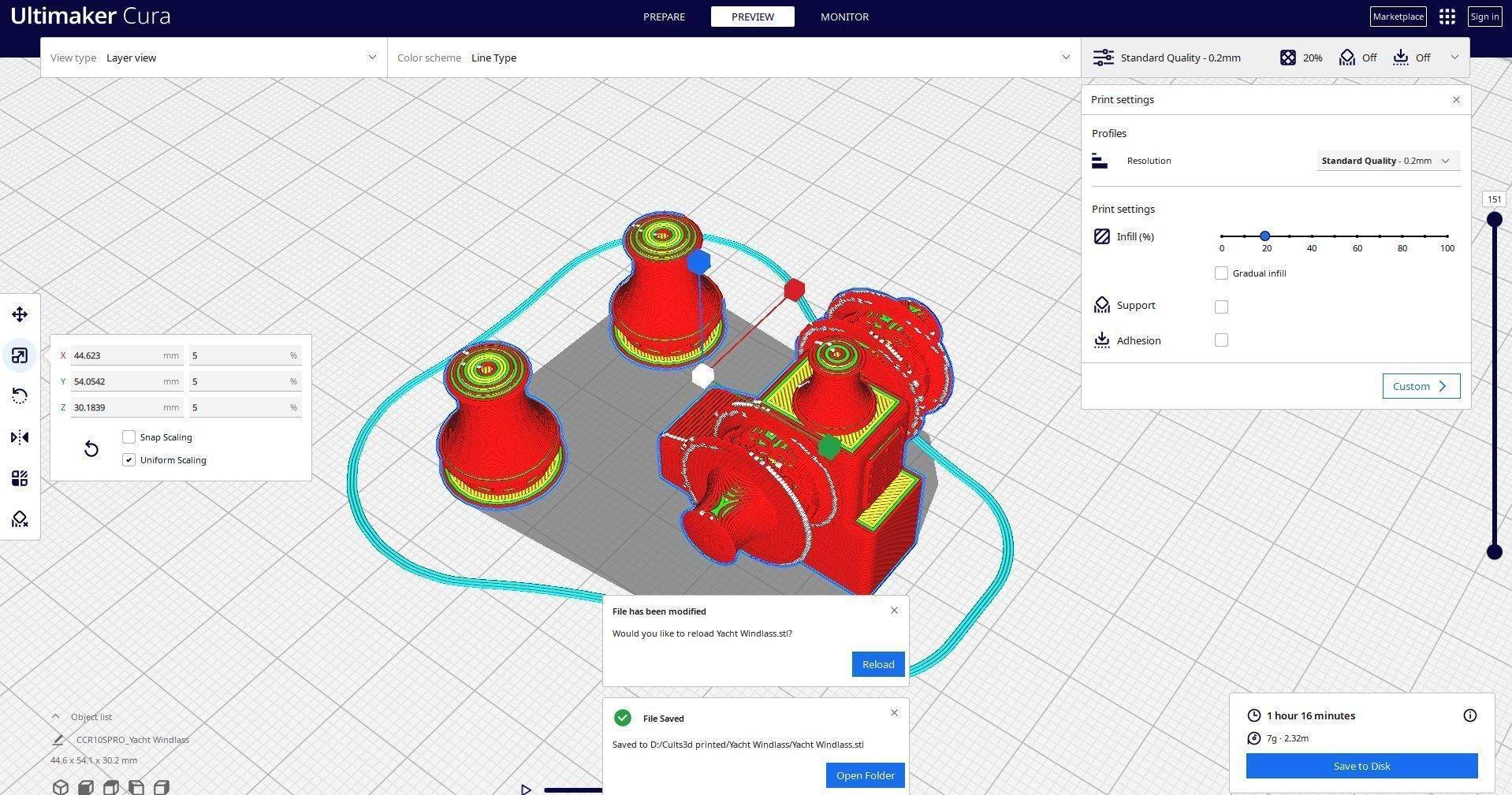1512x795 pixels.
Task: Click the Infill pattern icon in settings
Action: coord(1102,236)
